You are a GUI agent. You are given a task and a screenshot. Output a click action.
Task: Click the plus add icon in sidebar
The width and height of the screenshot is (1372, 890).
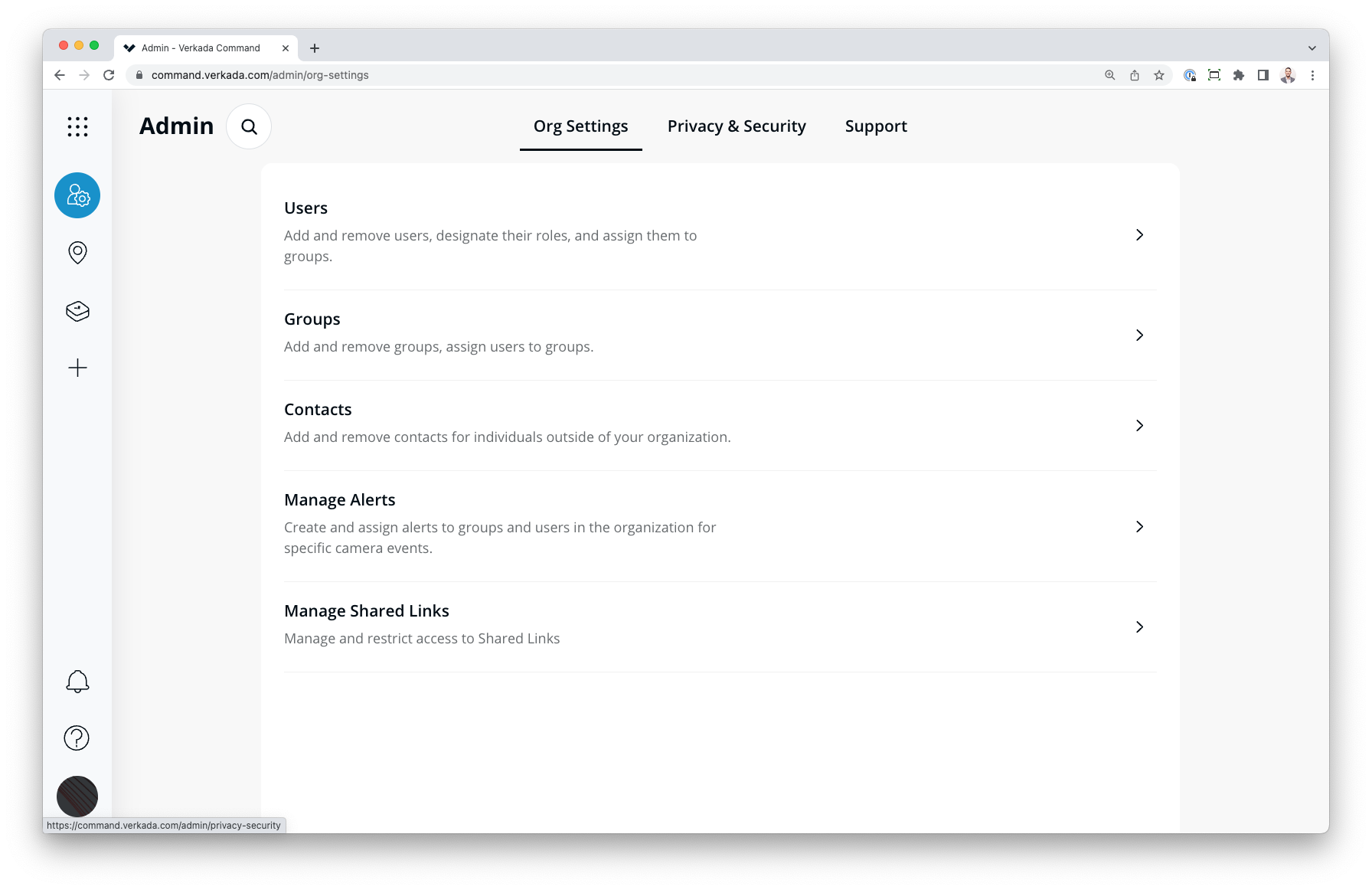(77, 368)
